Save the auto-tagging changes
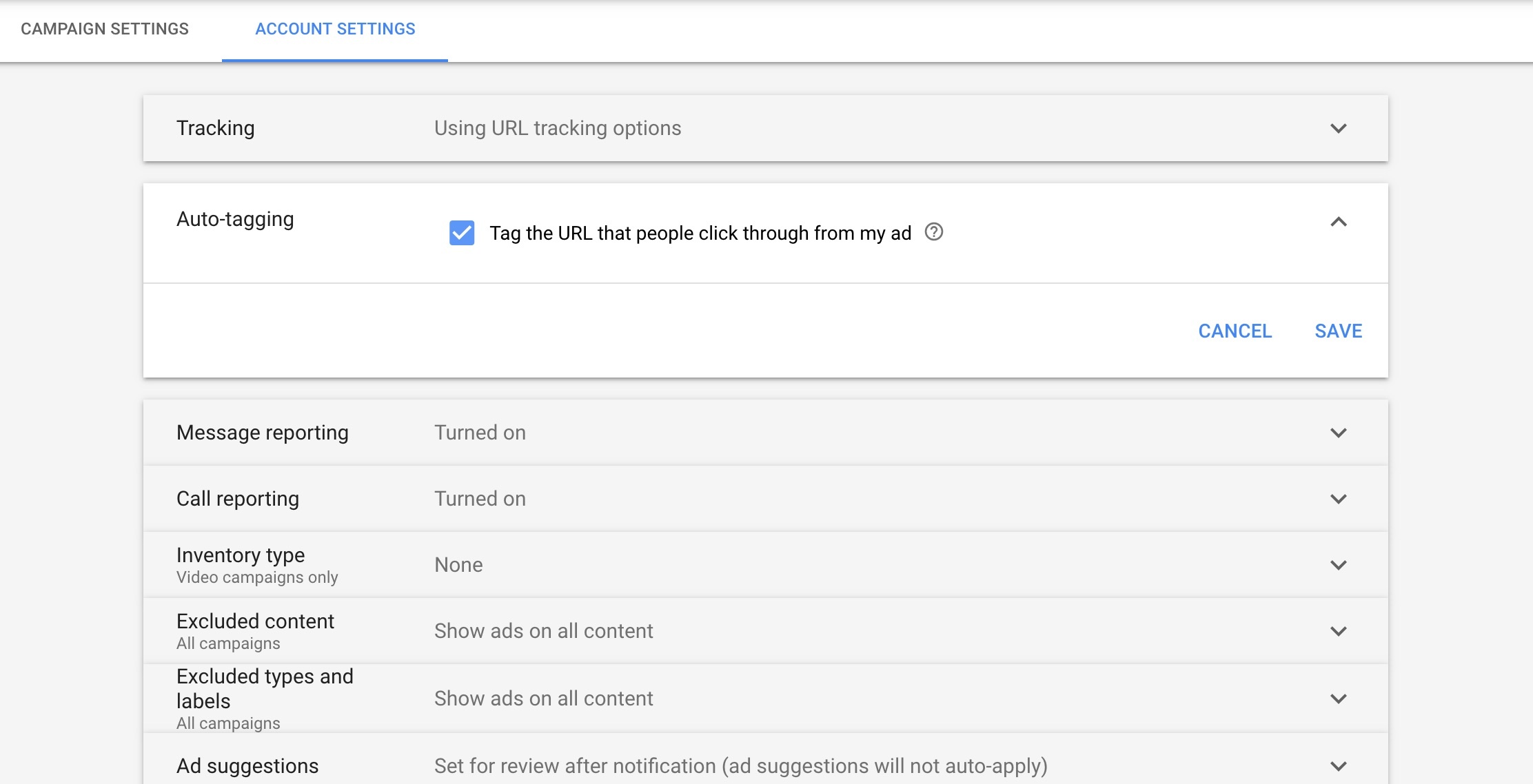 click(1338, 331)
